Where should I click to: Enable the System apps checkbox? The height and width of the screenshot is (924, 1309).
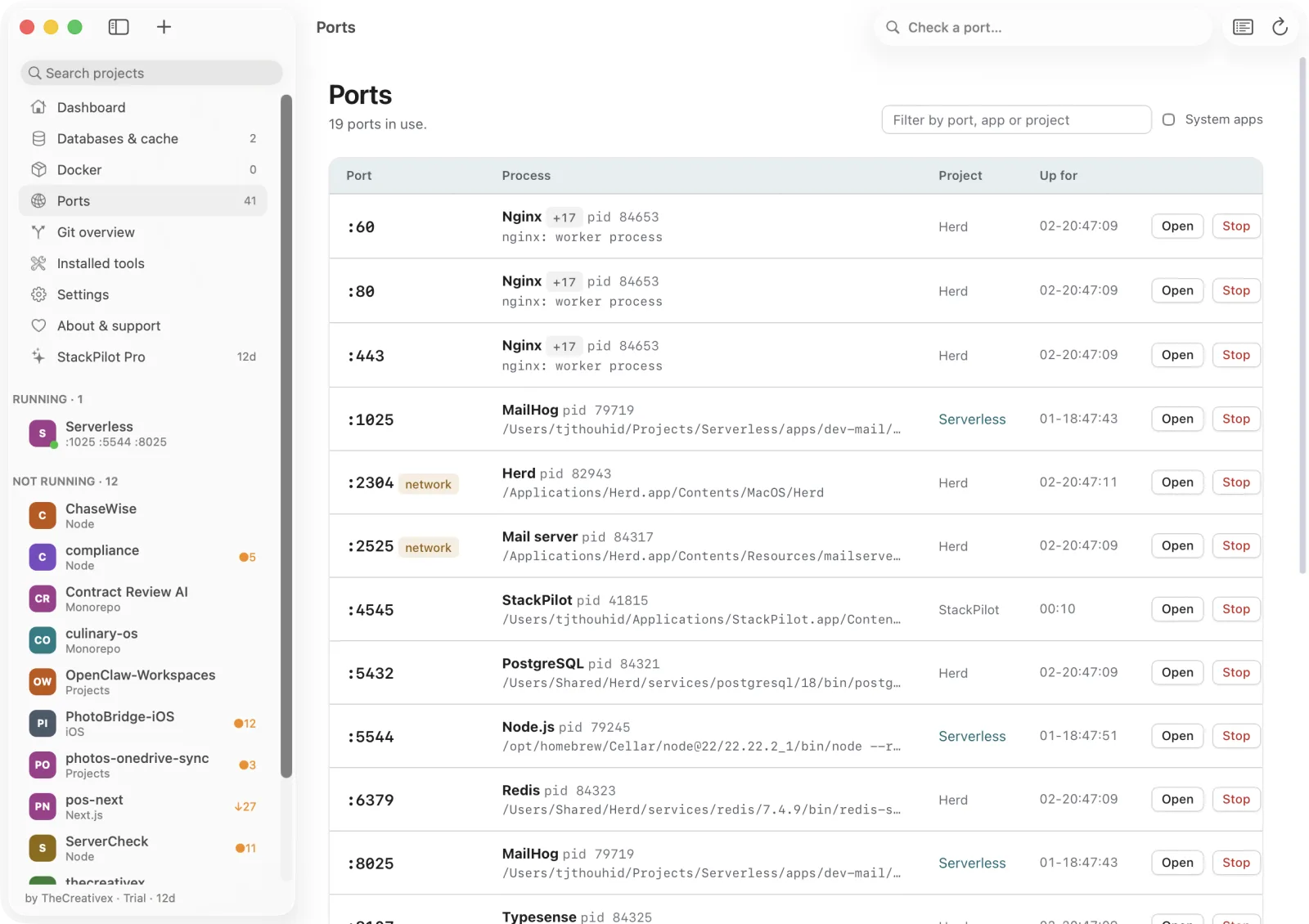pos(1168,119)
